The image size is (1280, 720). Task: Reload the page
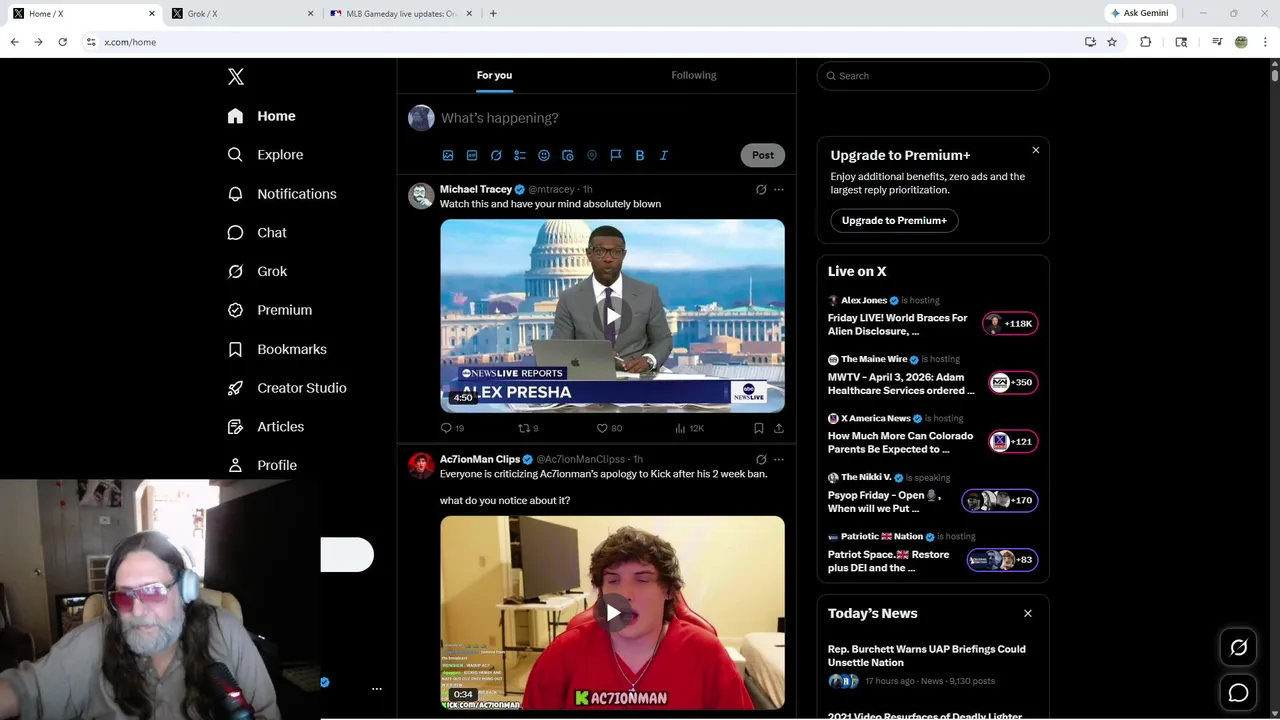(62, 42)
